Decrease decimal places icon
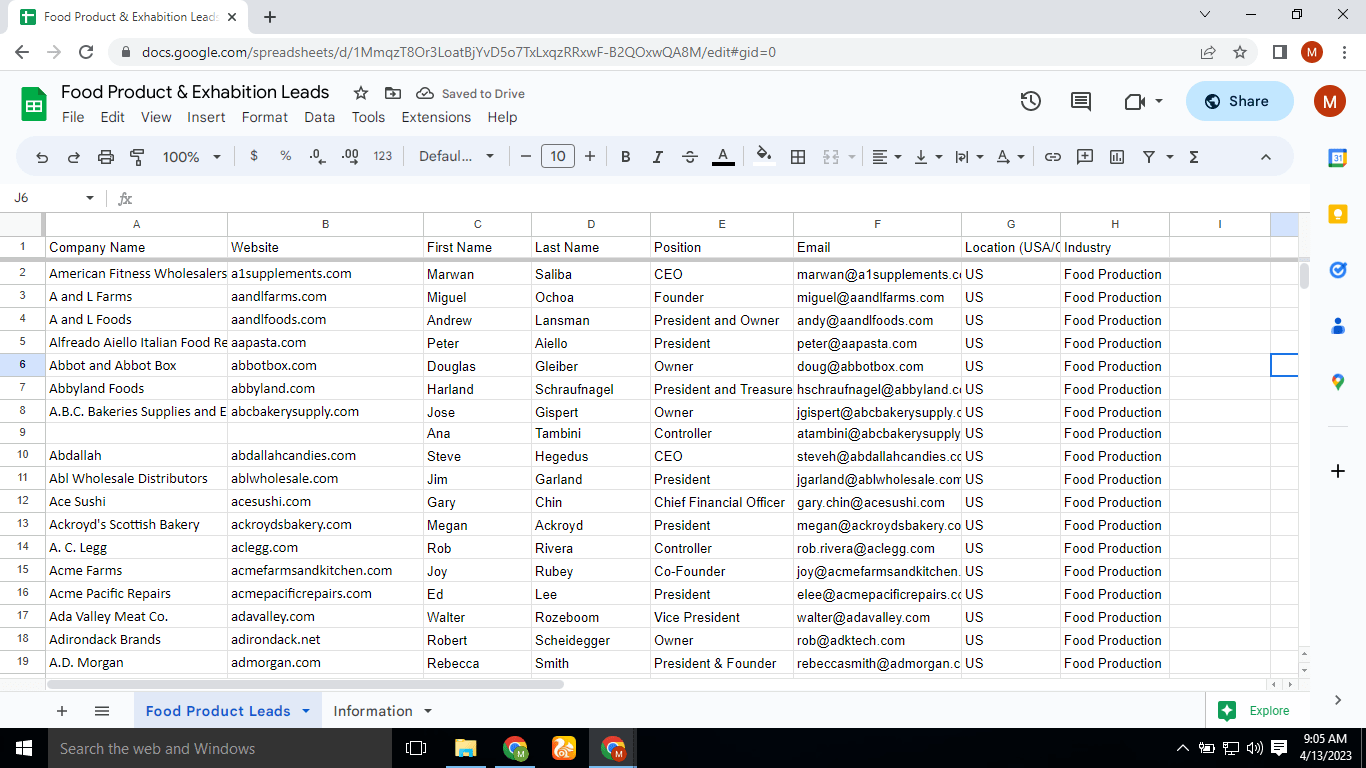The image size is (1366, 768). click(317, 156)
